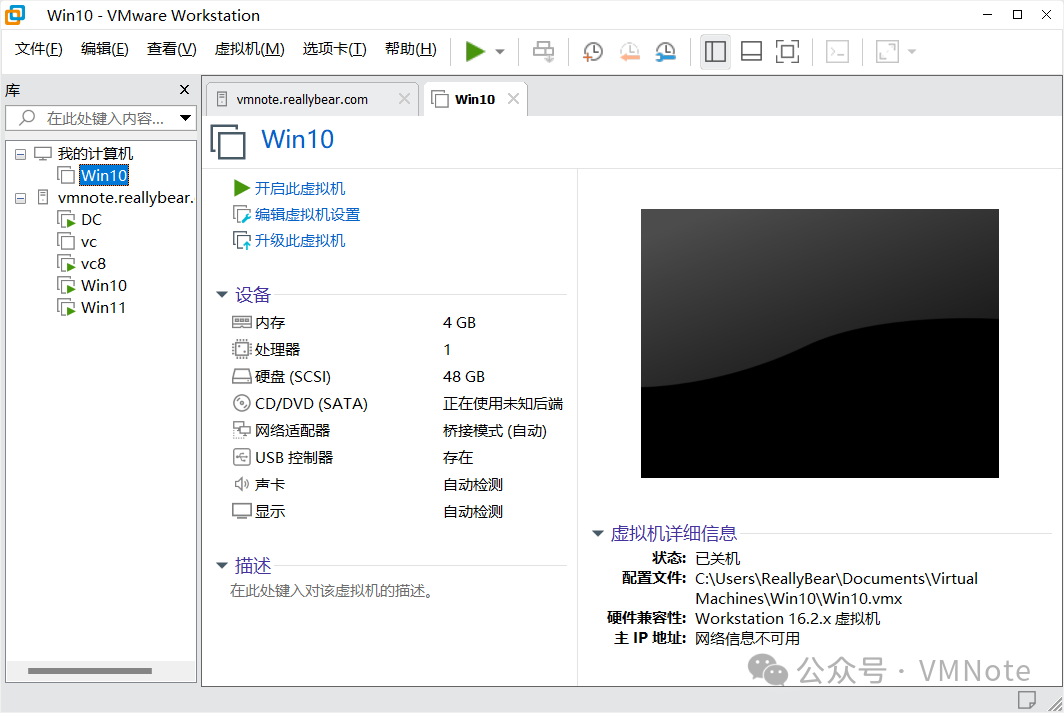Select the 内存 device row
This screenshot has width=1064, height=713.
click(x=399, y=323)
